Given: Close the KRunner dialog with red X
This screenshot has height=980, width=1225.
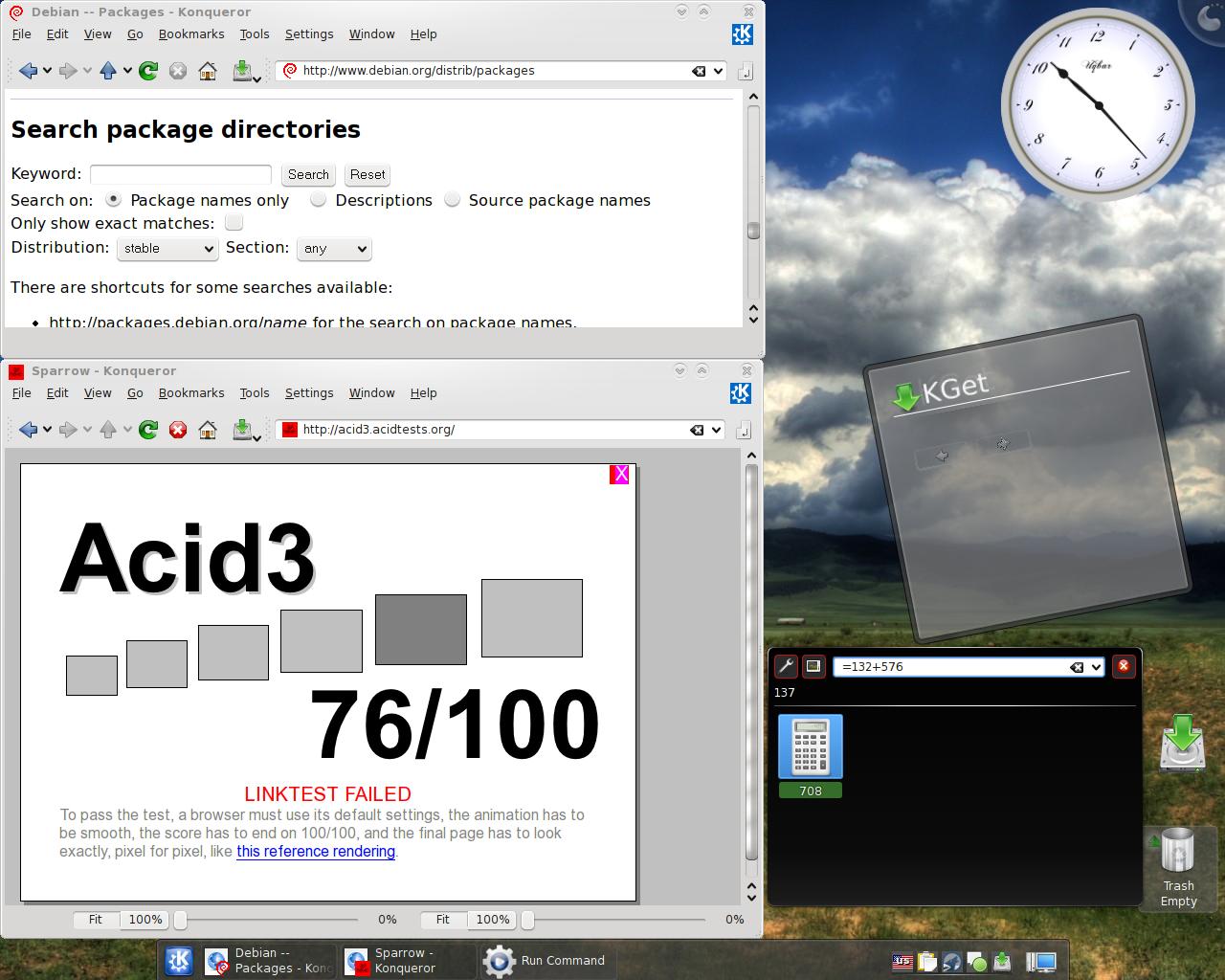Looking at the screenshot, I should click(x=1124, y=666).
